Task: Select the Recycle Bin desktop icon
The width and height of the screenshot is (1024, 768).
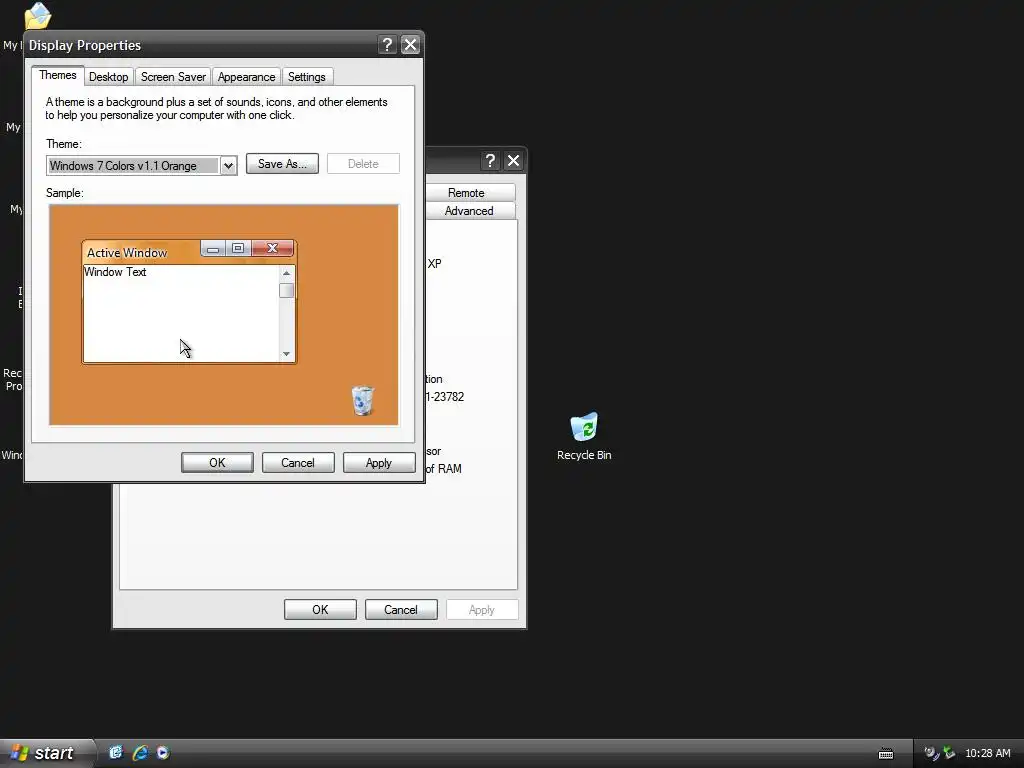Action: 584,426
